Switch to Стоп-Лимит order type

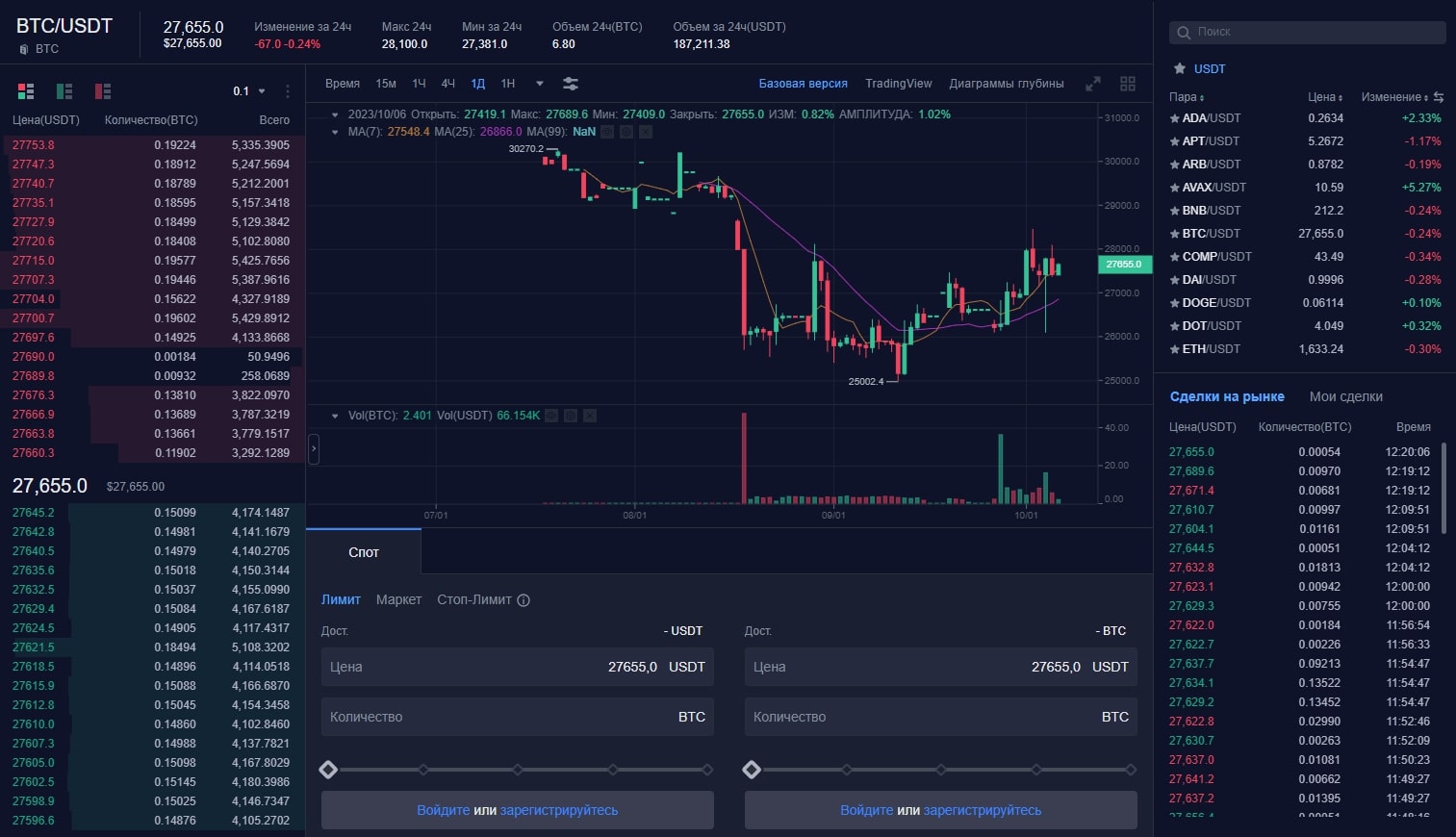[474, 599]
